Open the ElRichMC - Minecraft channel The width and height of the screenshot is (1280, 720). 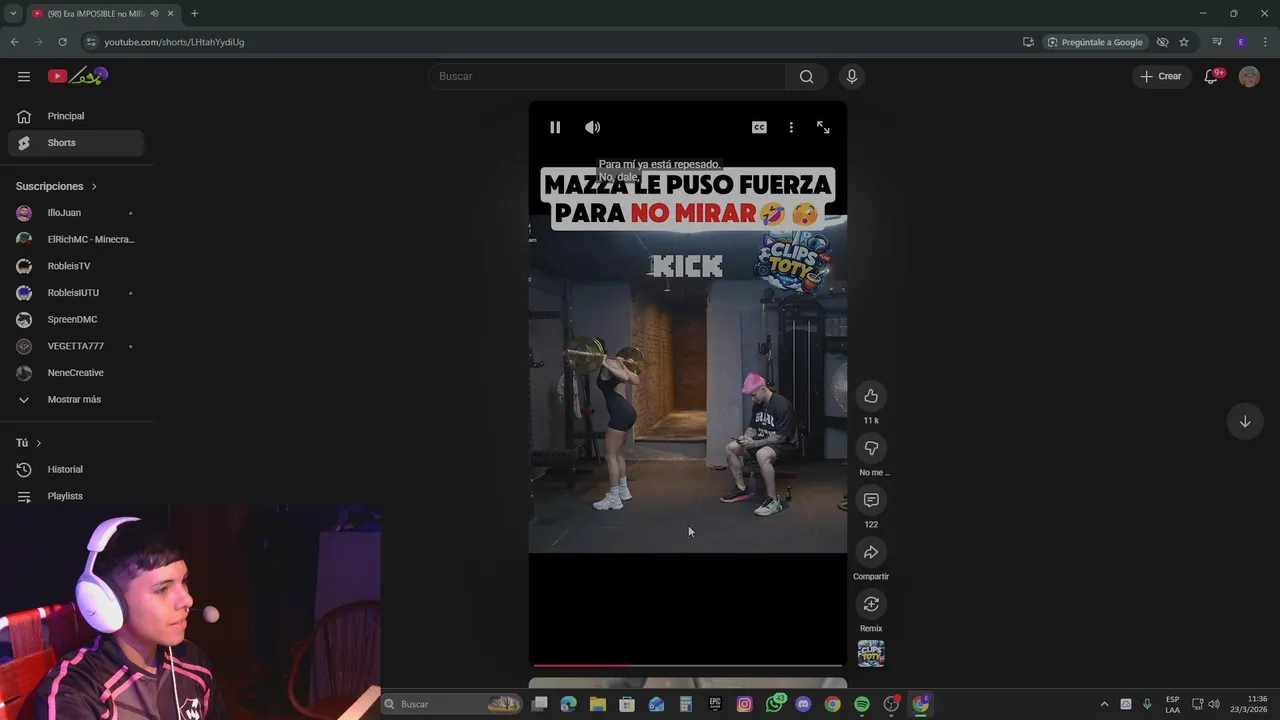point(76,239)
